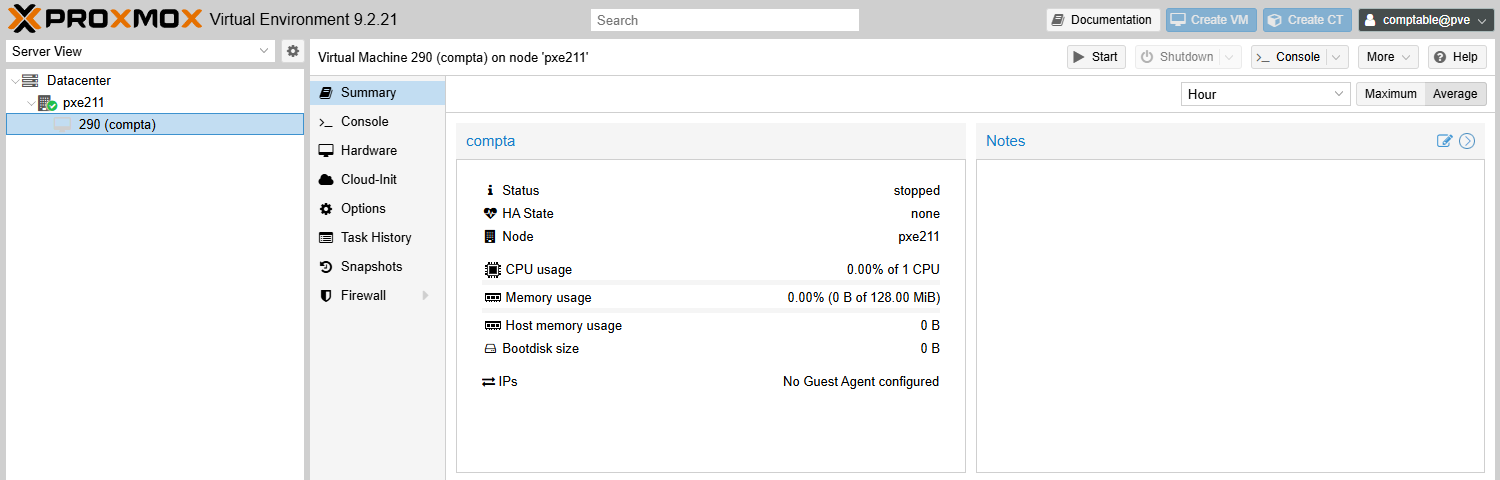This screenshot has width=1500, height=480.
Task: Open the Summary tab
Action: (x=378, y=92)
